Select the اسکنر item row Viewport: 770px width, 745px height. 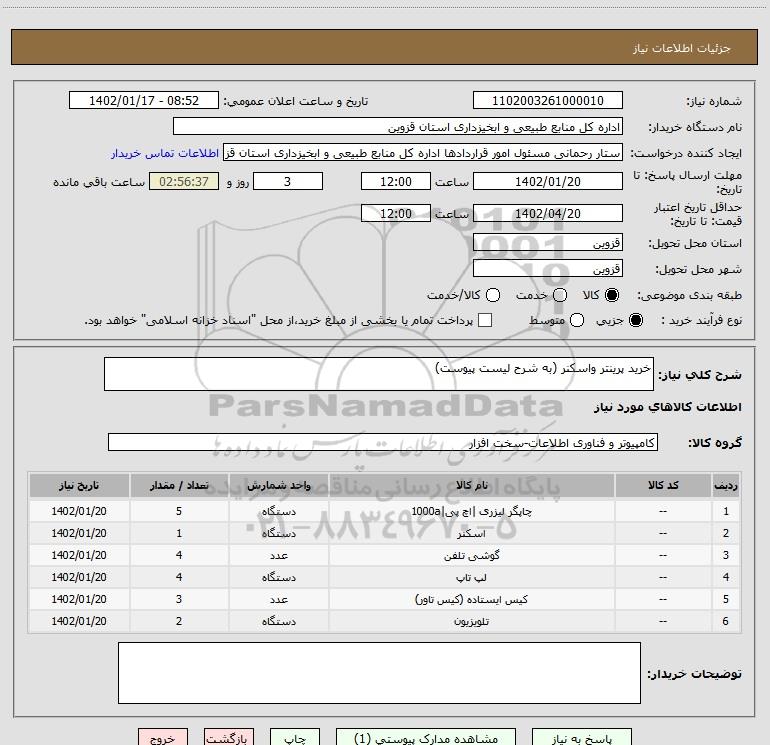(x=385, y=533)
